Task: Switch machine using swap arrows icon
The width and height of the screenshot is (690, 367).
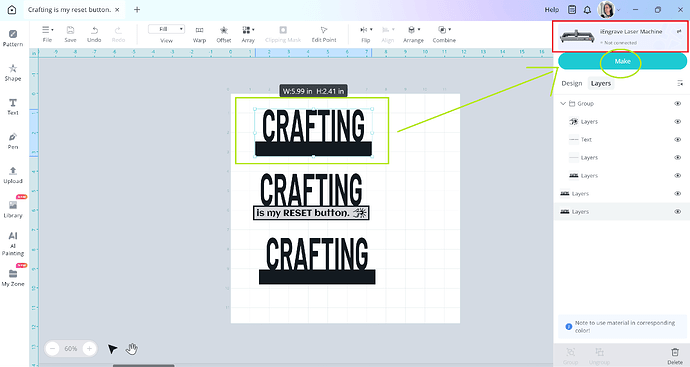Action: [x=679, y=31]
